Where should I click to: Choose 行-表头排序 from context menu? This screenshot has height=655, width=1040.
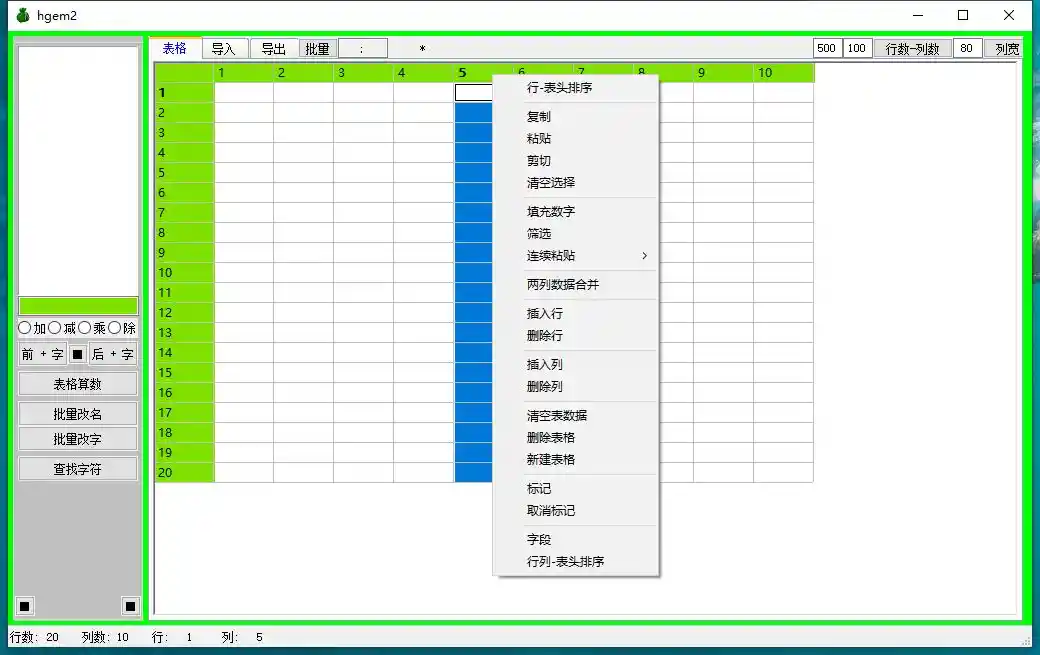click(576, 88)
